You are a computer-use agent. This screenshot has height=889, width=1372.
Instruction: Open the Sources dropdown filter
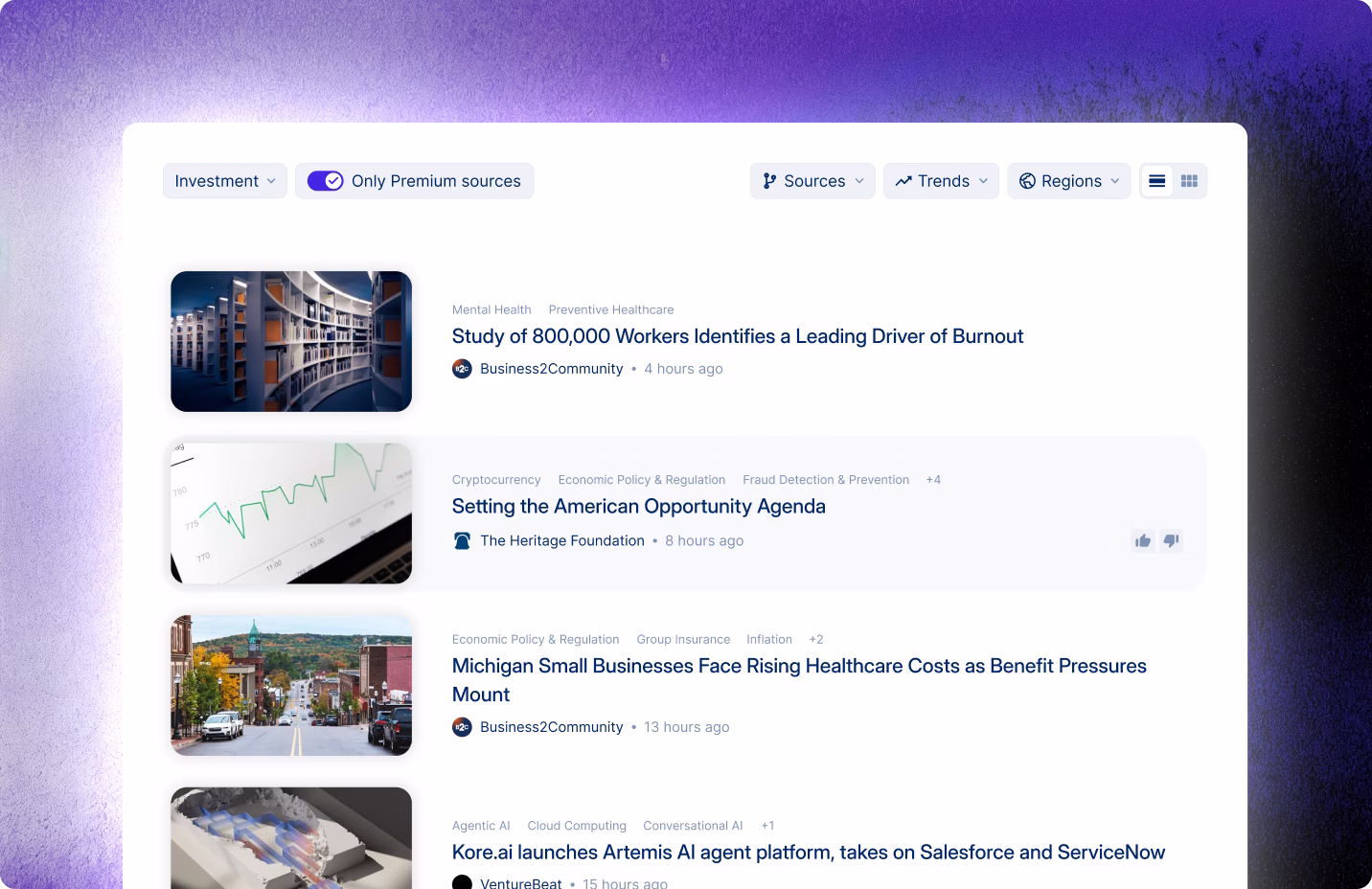pos(812,181)
